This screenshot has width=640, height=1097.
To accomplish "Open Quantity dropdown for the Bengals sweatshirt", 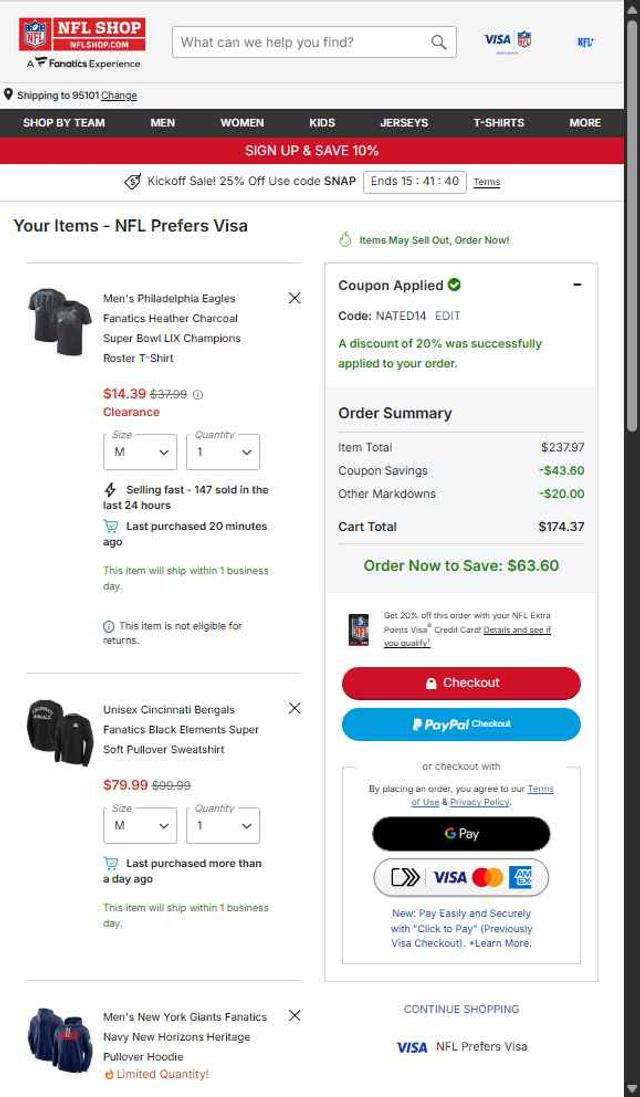I will (x=223, y=826).
